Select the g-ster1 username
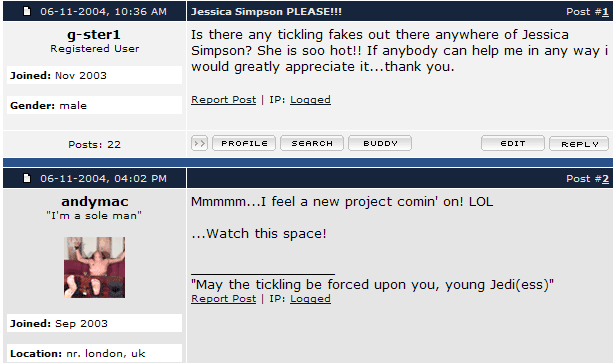 click(94, 35)
